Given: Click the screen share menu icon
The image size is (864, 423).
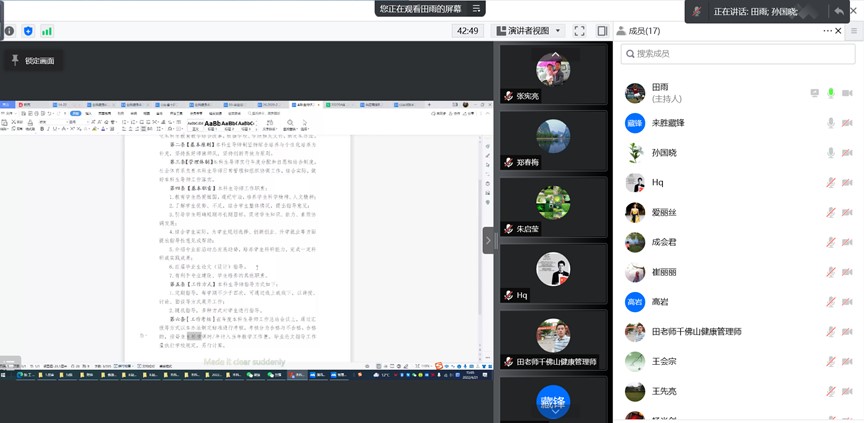Looking at the screenshot, I should pyautogui.click(x=477, y=8).
